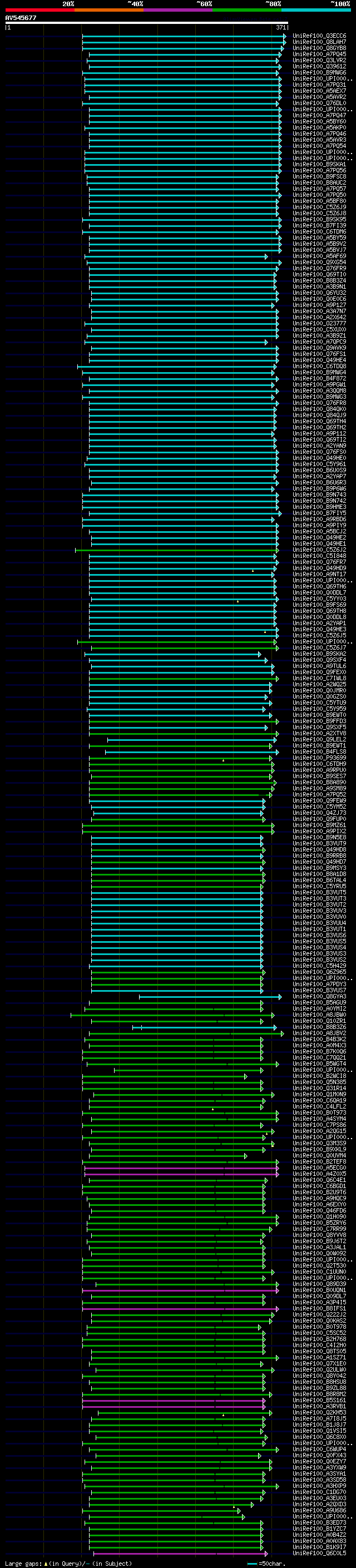
Task: Click the label UniRef100_A1SZ71
Action: tap(319, 1357)
